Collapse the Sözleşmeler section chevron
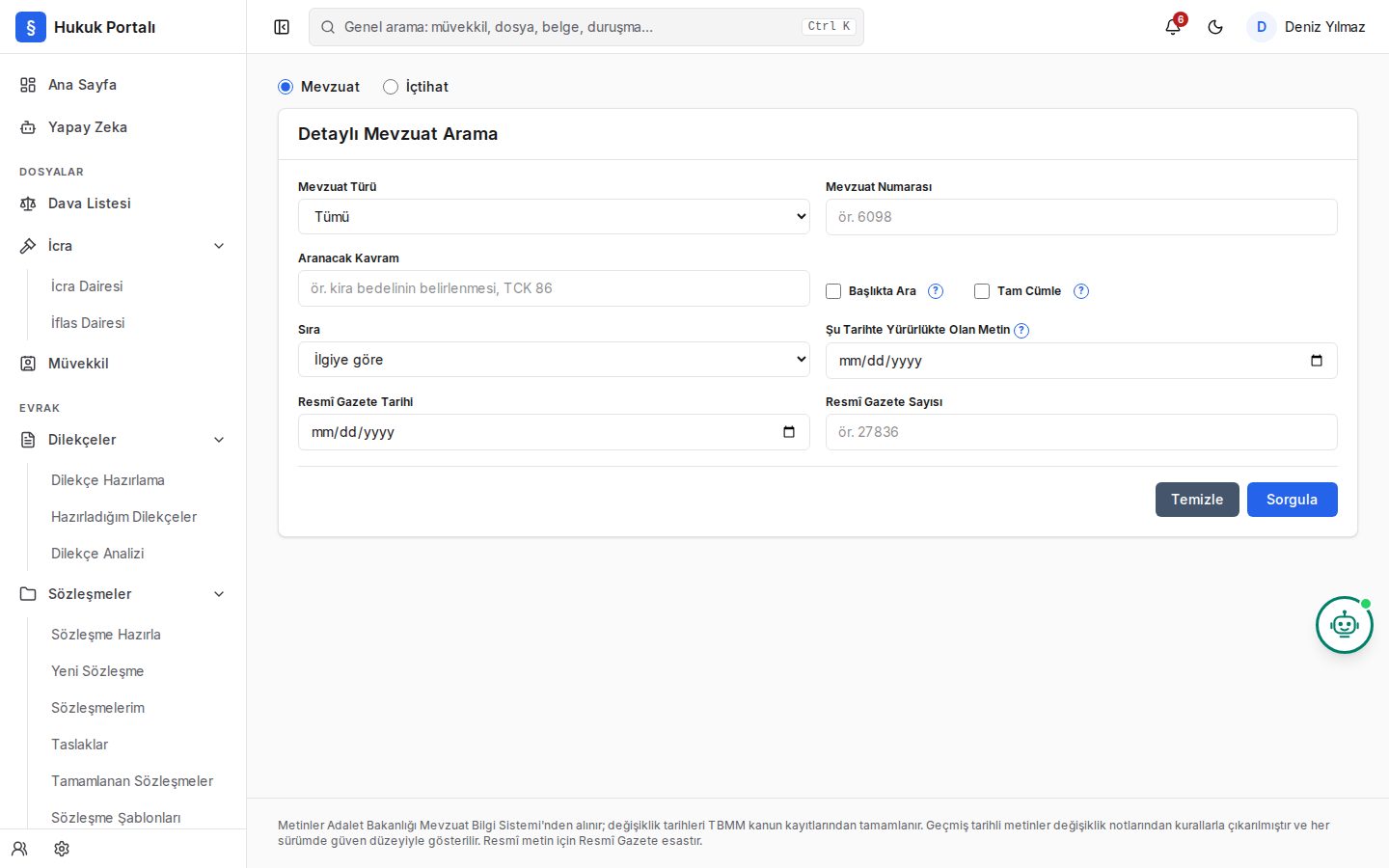The width and height of the screenshot is (1389, 868). (x=219, y=594)
